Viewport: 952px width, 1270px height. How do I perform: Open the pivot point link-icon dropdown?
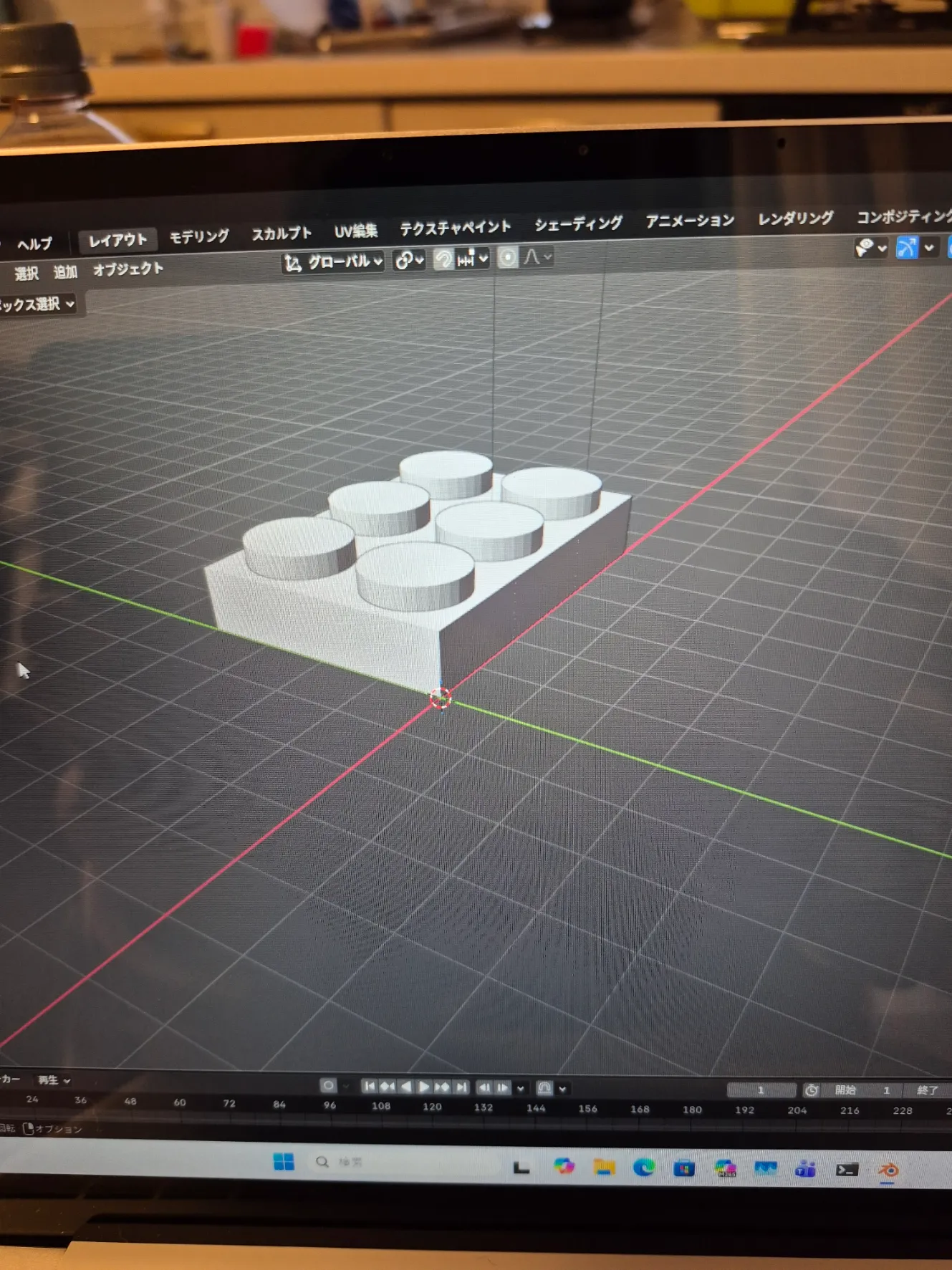(410, 260)
